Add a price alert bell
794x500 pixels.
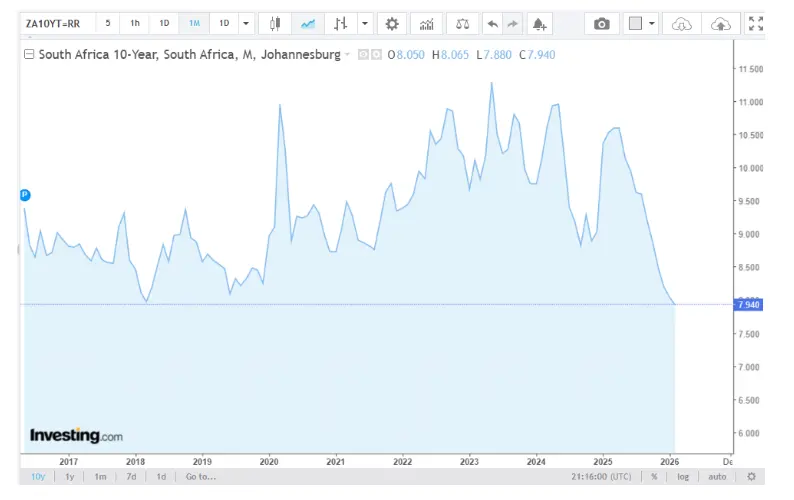coord(539,24)
